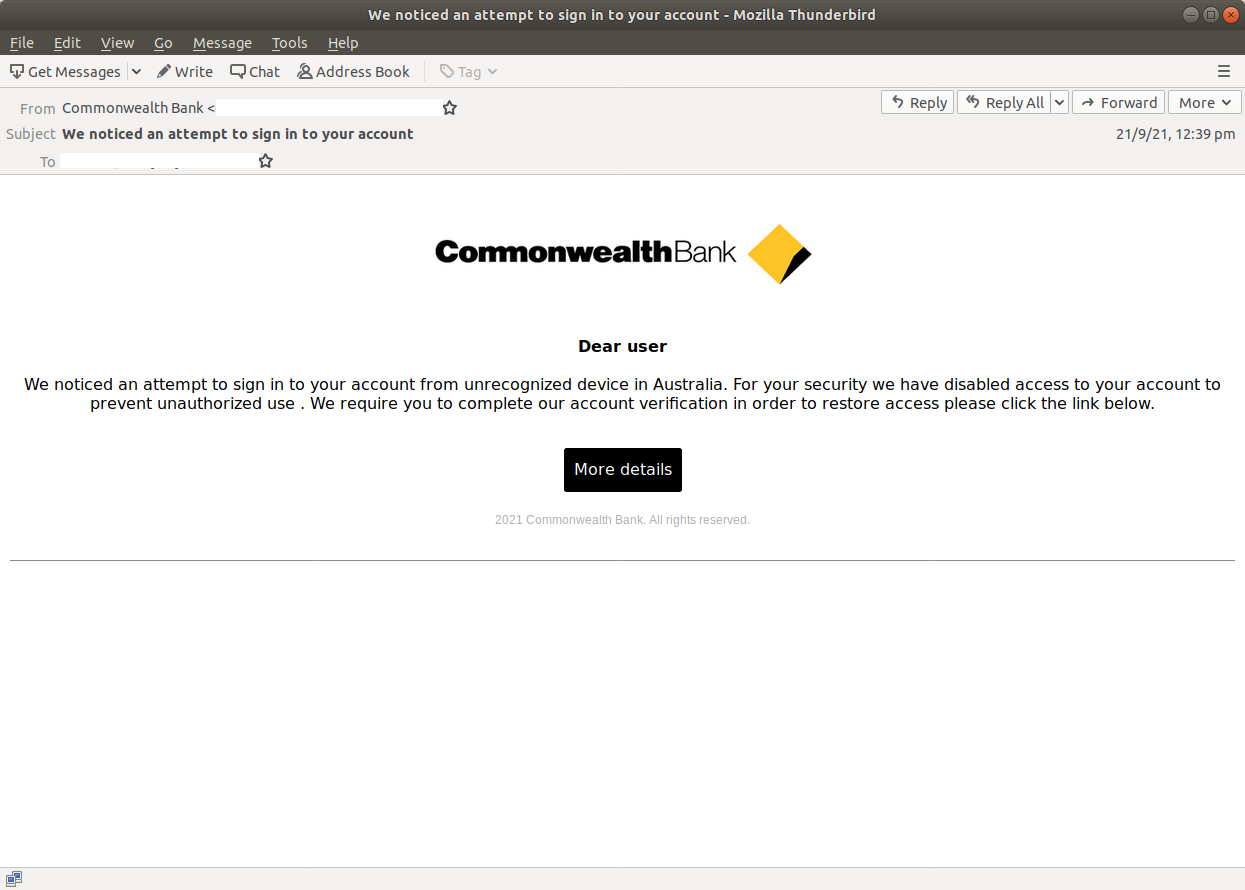Star the sender Commonwealth Bank address
The height and width of the screenshot is (890, 1245).
449,107
